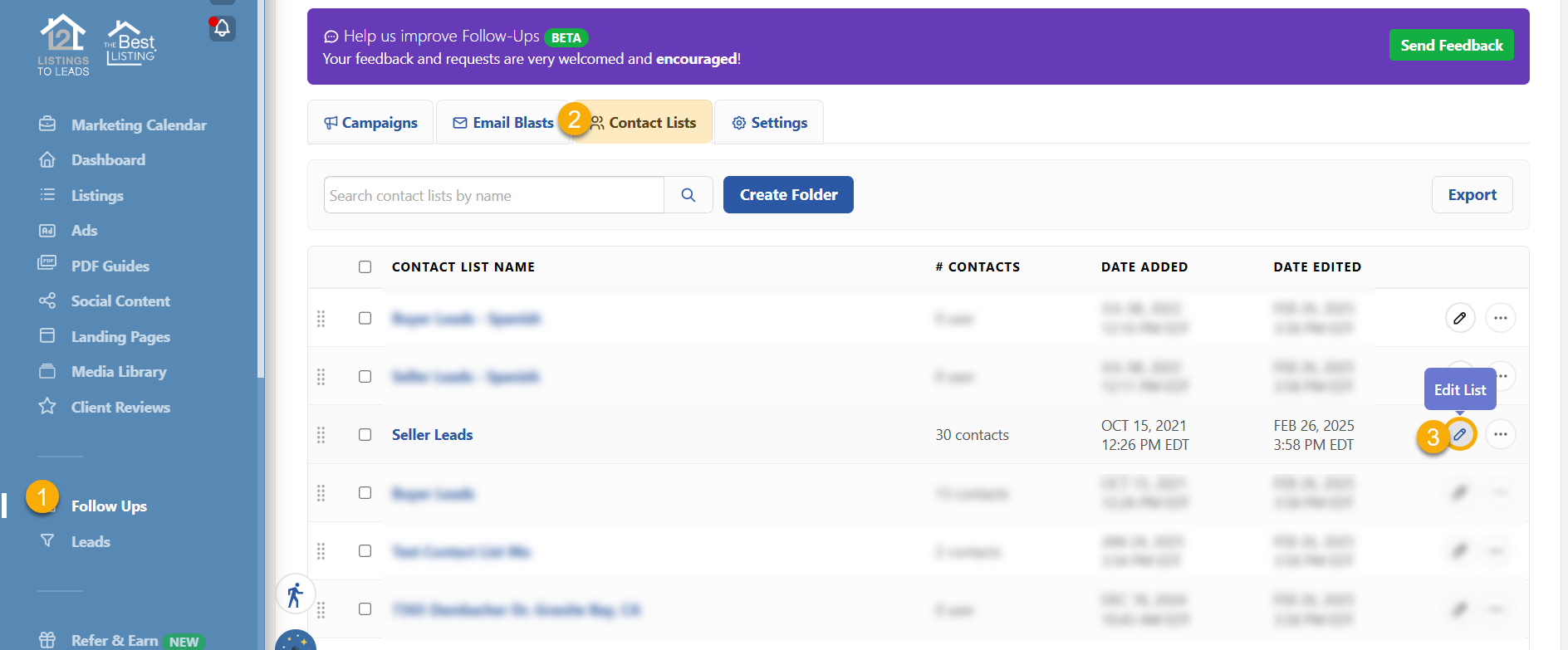Click the edit pencil in the first row

pos(1459,318)
